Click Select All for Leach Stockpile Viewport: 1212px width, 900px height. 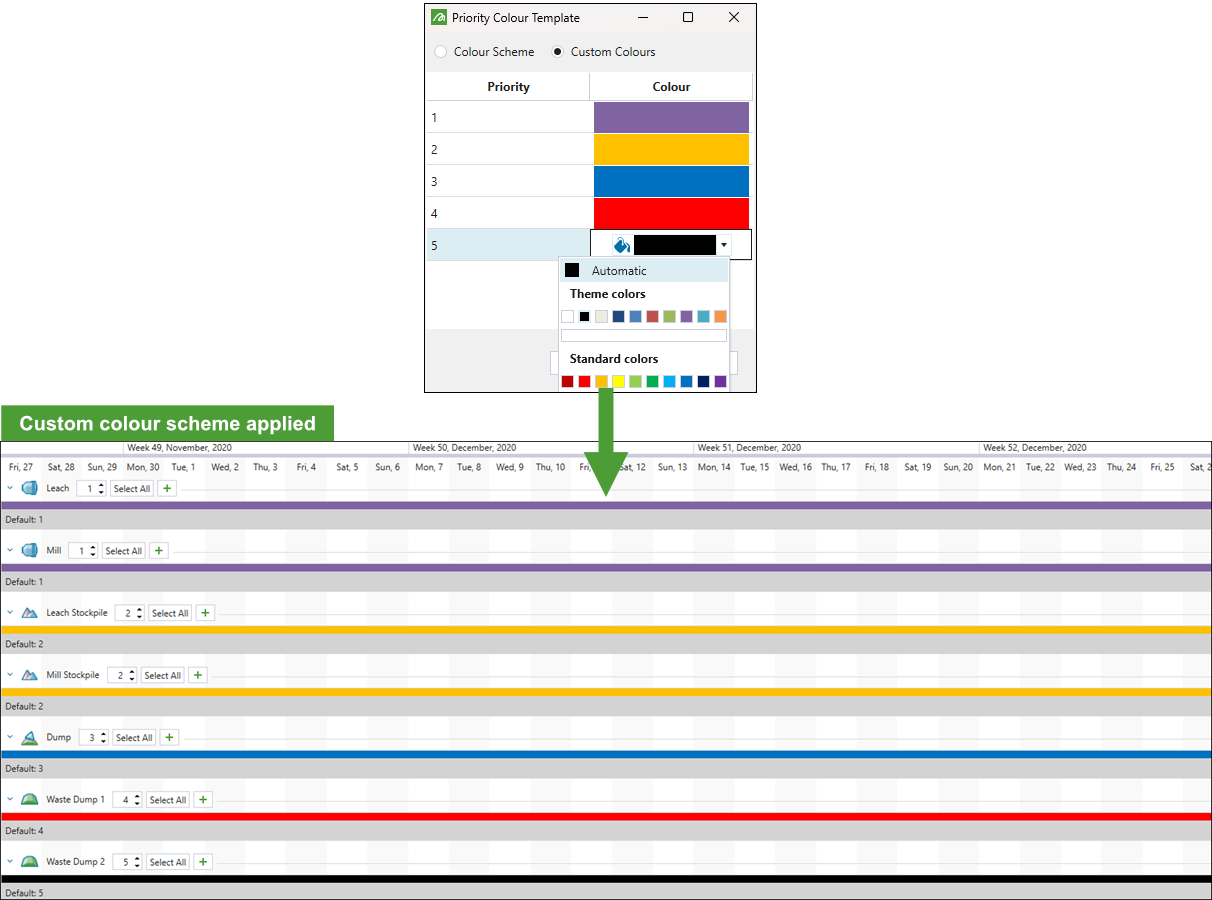pyautogui.click(x=170, y=613)
